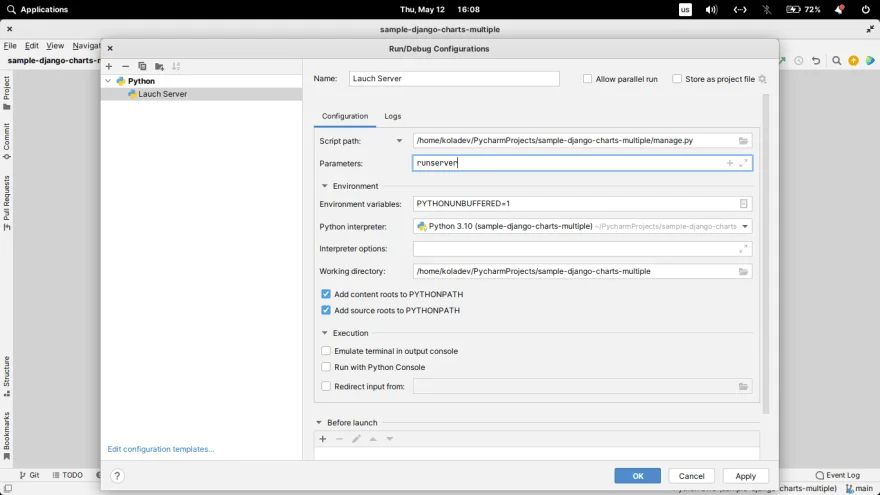Image resolution: width=880 pixels, height=495 pixels.
Task: Enable Redirect input from checkbox
Action: tap(326, 386)
